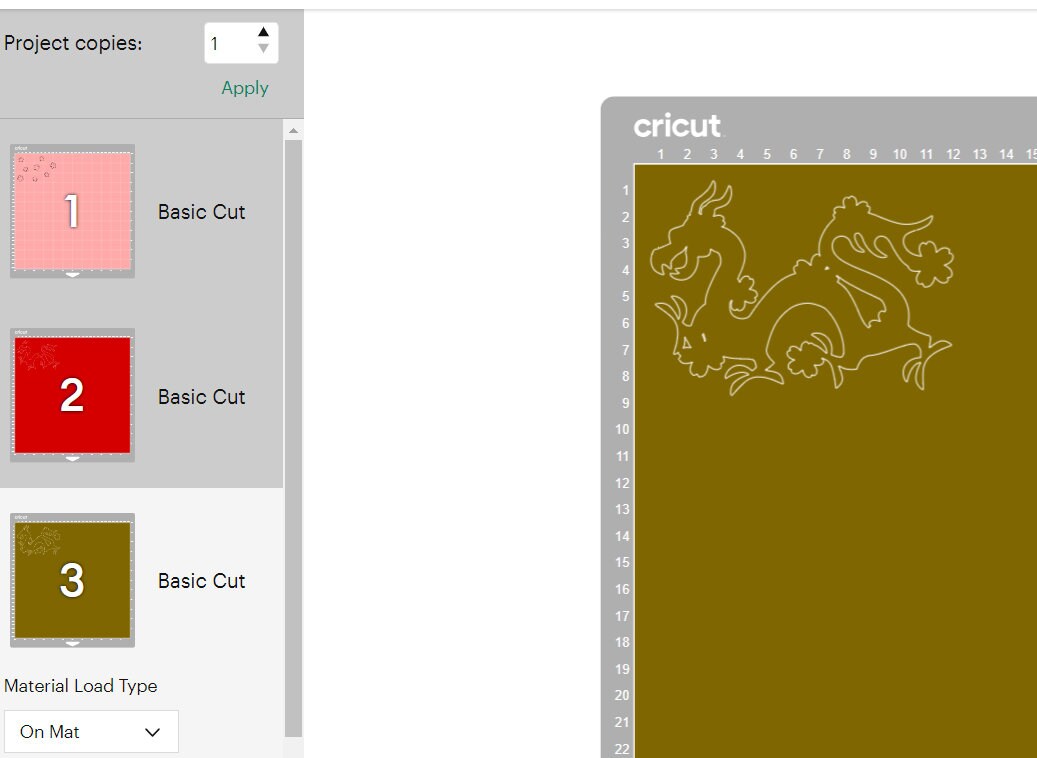Select the olive Mat 3 thumbnail
This screenshot has height=758, width=1037.
tap(71, 580)
